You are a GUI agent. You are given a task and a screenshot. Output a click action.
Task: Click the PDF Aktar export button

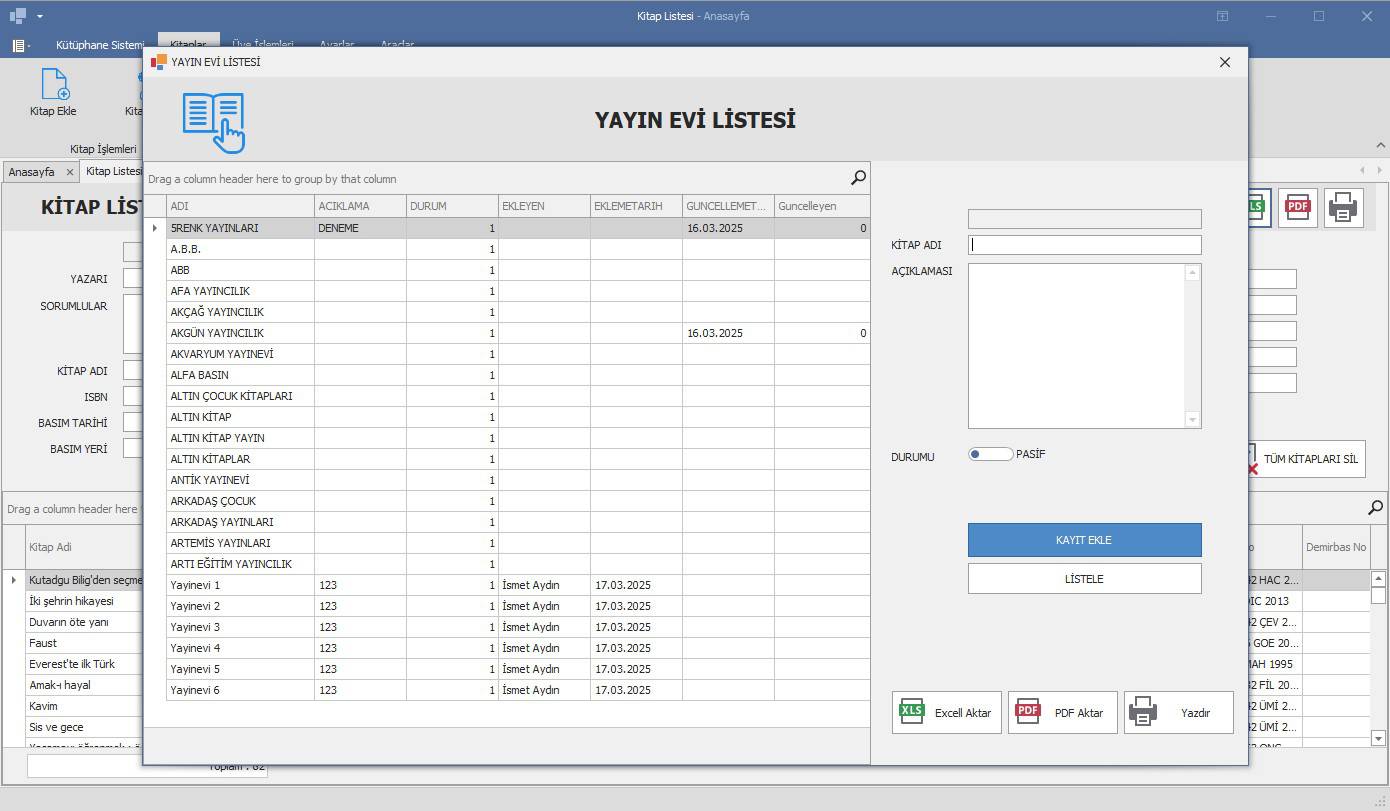1062,713
